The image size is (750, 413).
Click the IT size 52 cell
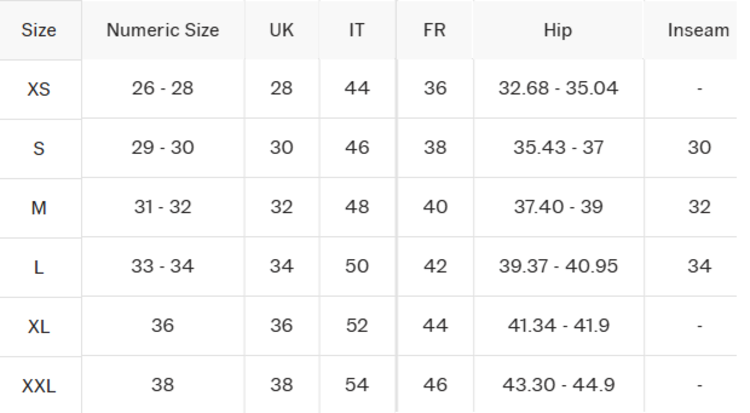pyautogui.click(x=357, y=325)
